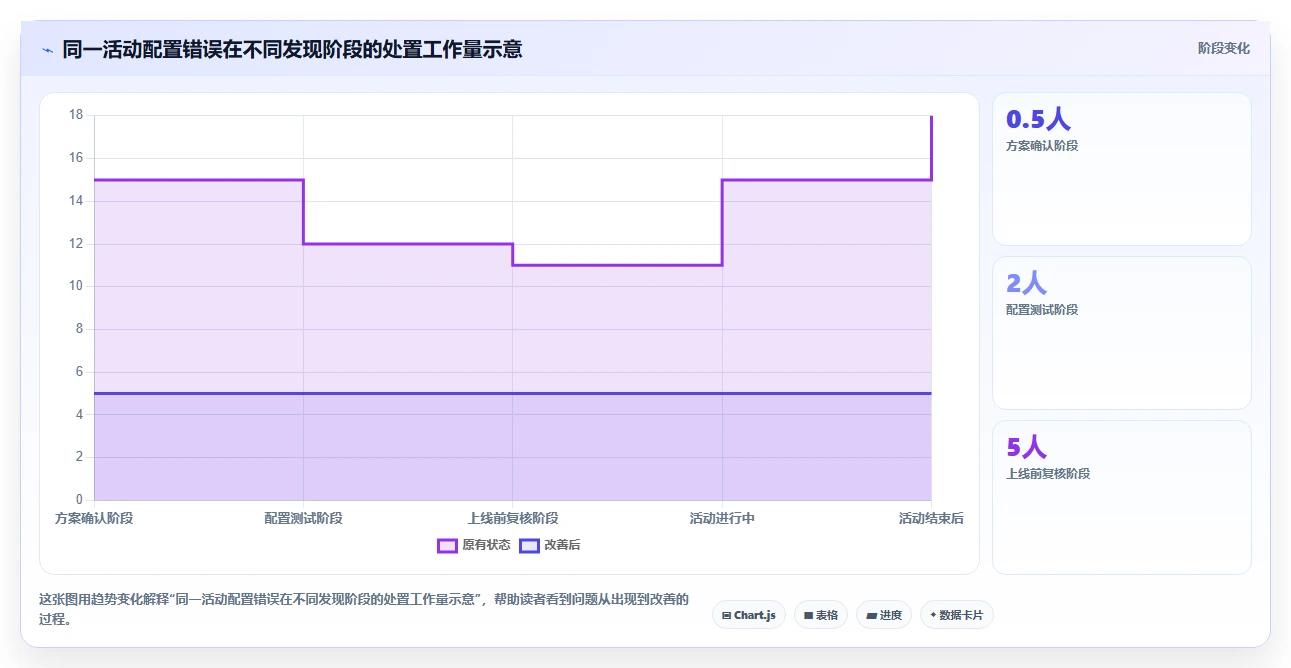Toggle the 改善后 legend swatch
Image resolution: width=1291 pixels, height=668 pixels.
click(x=529, y=545)
